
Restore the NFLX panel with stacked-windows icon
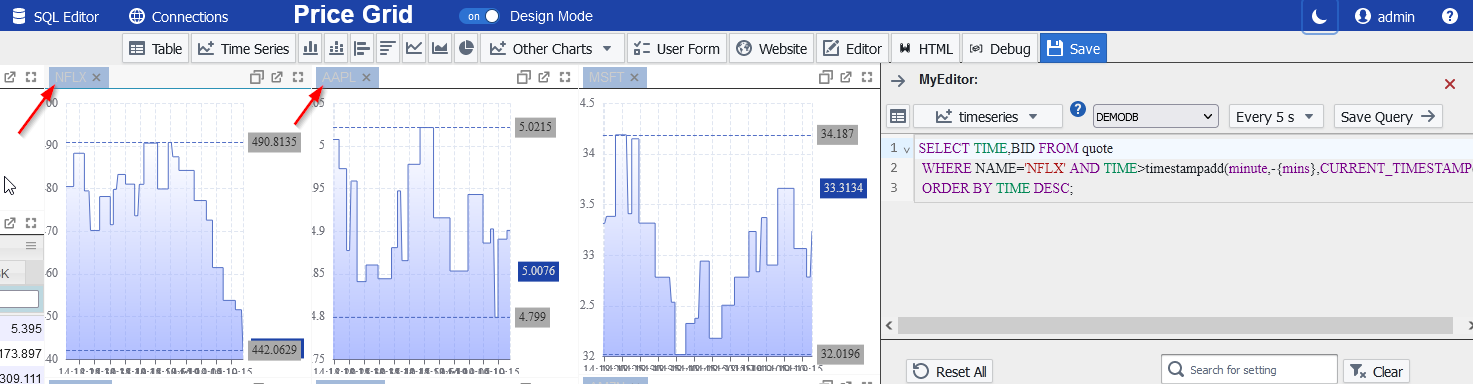[x=257, y=77]
